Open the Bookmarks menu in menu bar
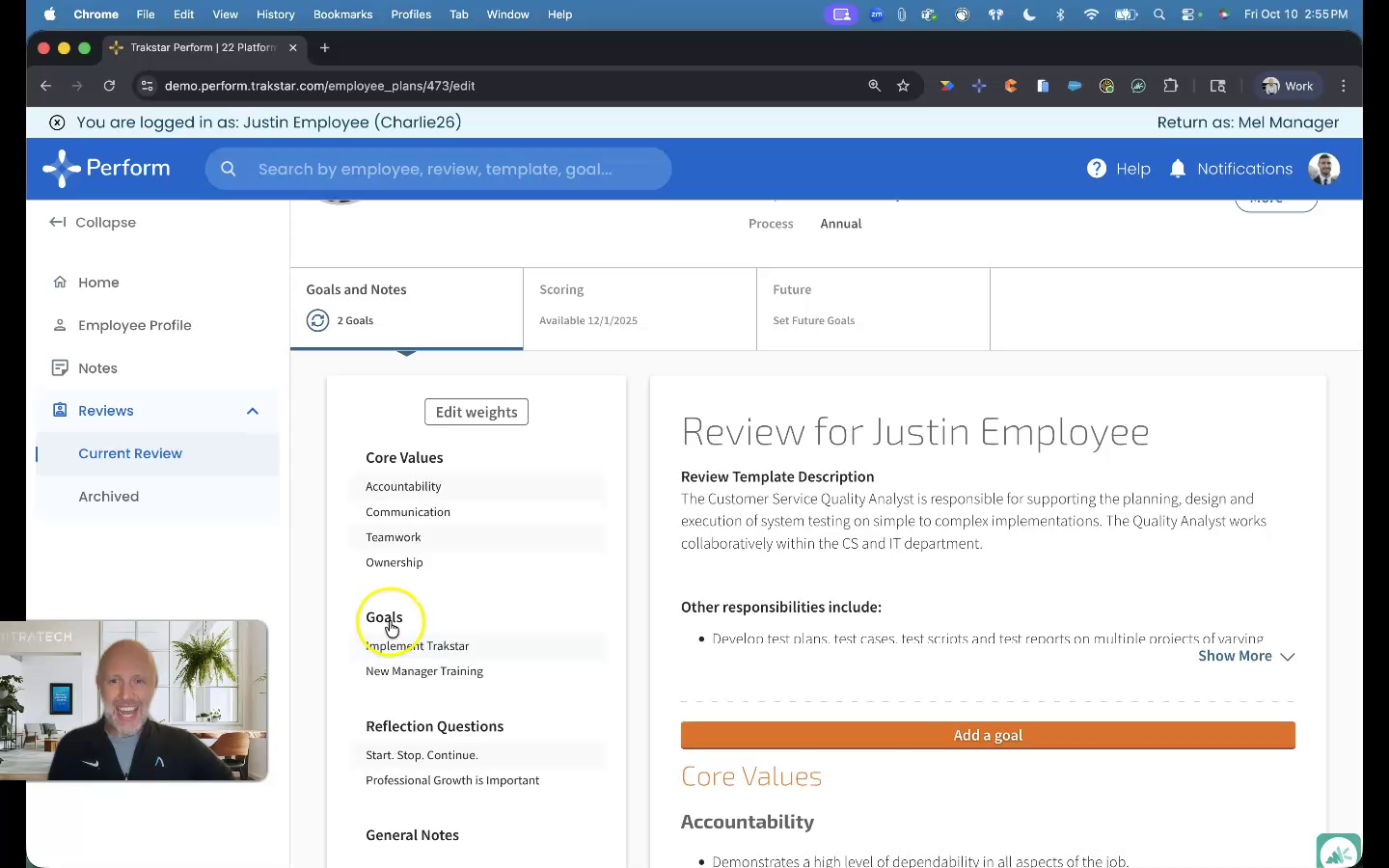 click(342, 14)
